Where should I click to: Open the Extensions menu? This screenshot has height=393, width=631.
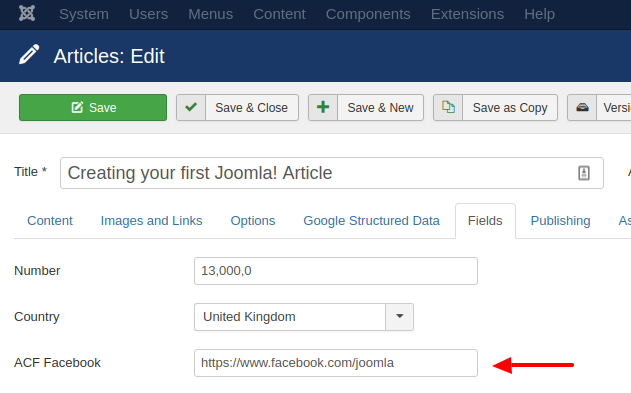point(467,14)
